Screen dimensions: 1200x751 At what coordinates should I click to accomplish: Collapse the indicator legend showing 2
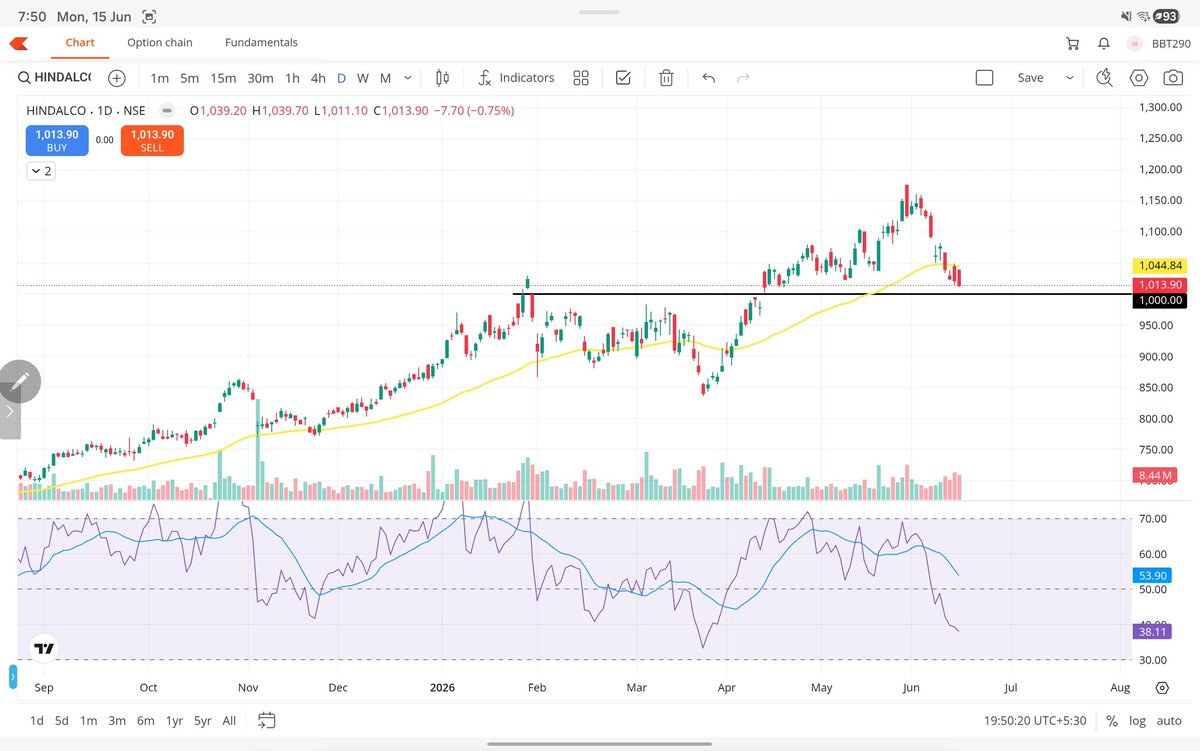click(x=41, y=171)
